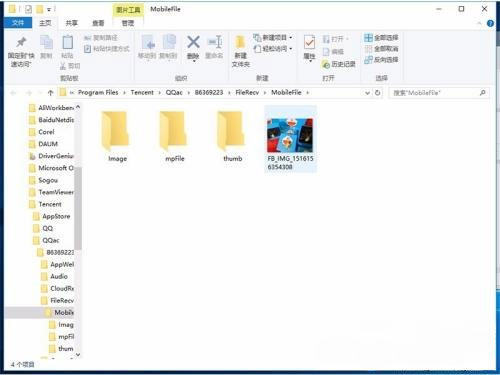Open Quick Access Toolbar customize dropdown
The image size is (500, 375).
[x=49, y=10]
